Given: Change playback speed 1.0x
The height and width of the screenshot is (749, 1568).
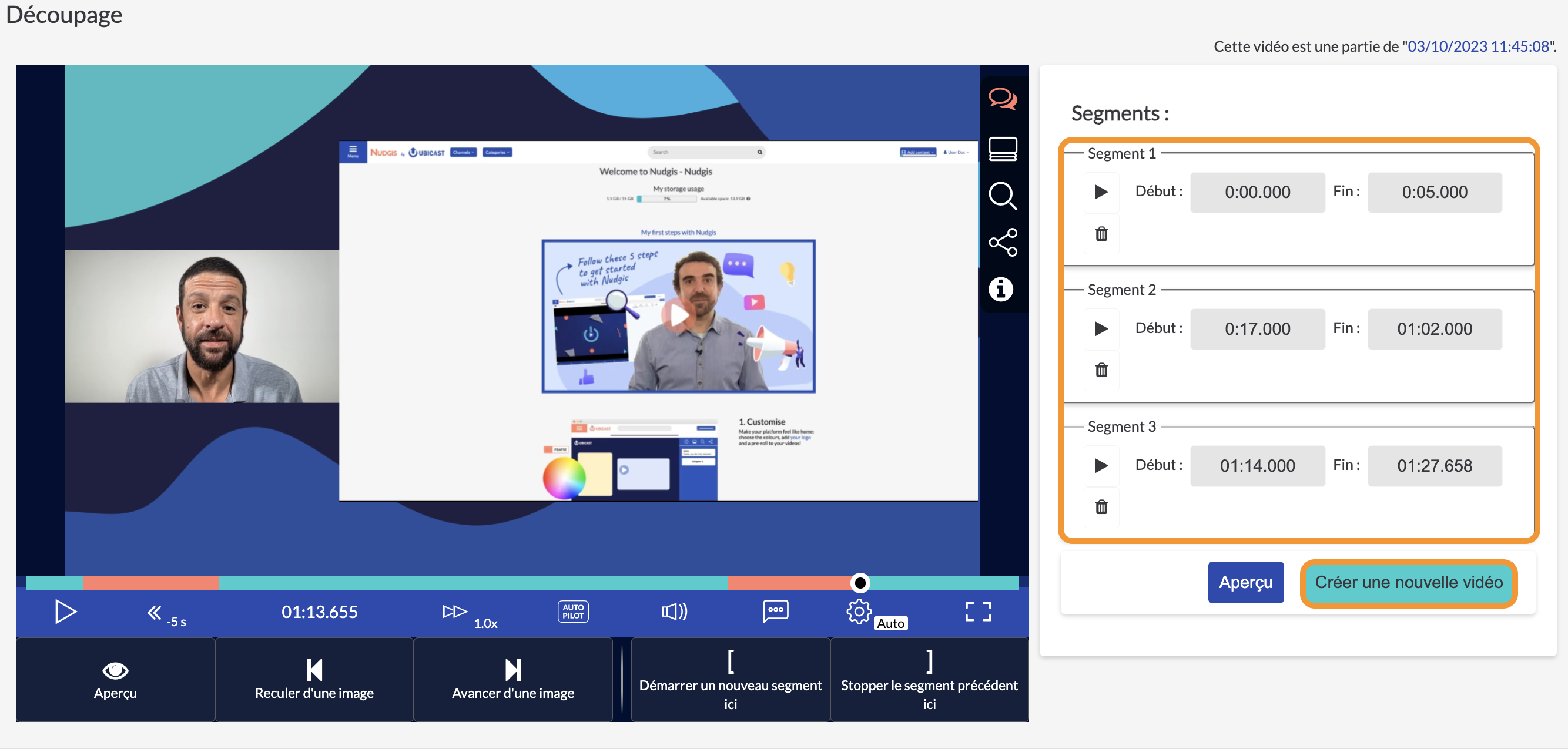Looking at the screenshot, I should pyautogui.click(x=470, y=614).
